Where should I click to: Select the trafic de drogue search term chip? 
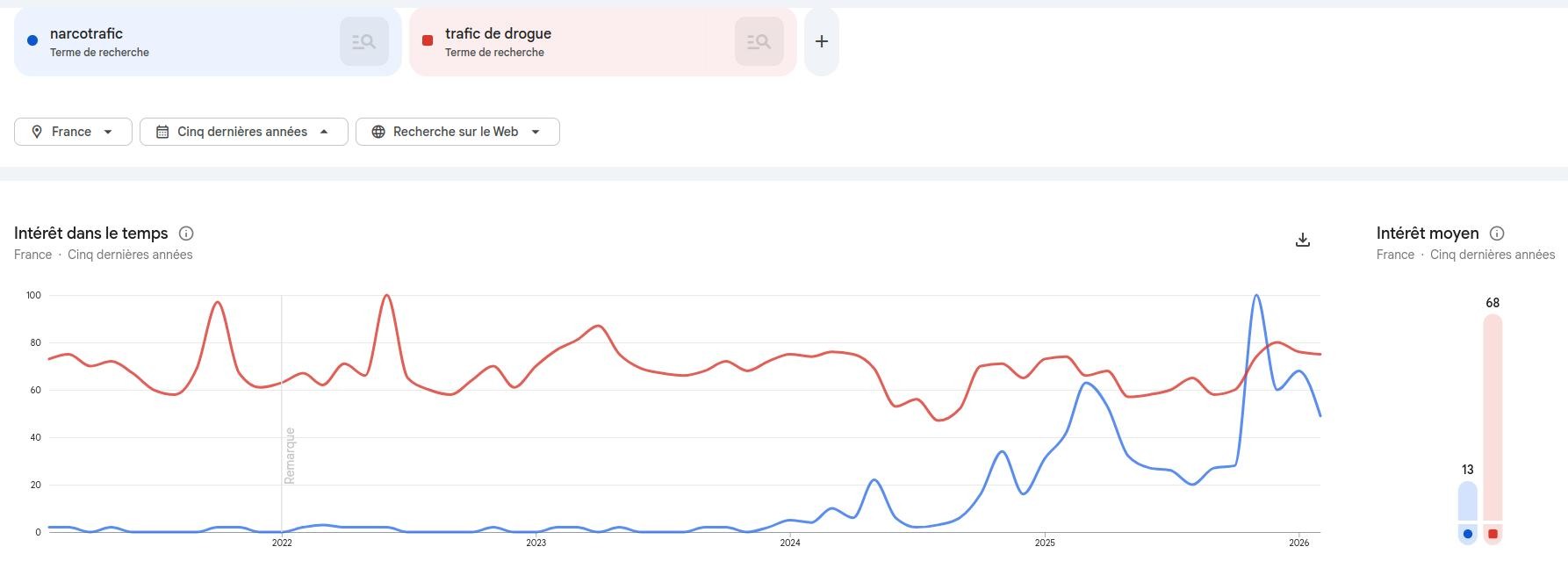(571, 41)
